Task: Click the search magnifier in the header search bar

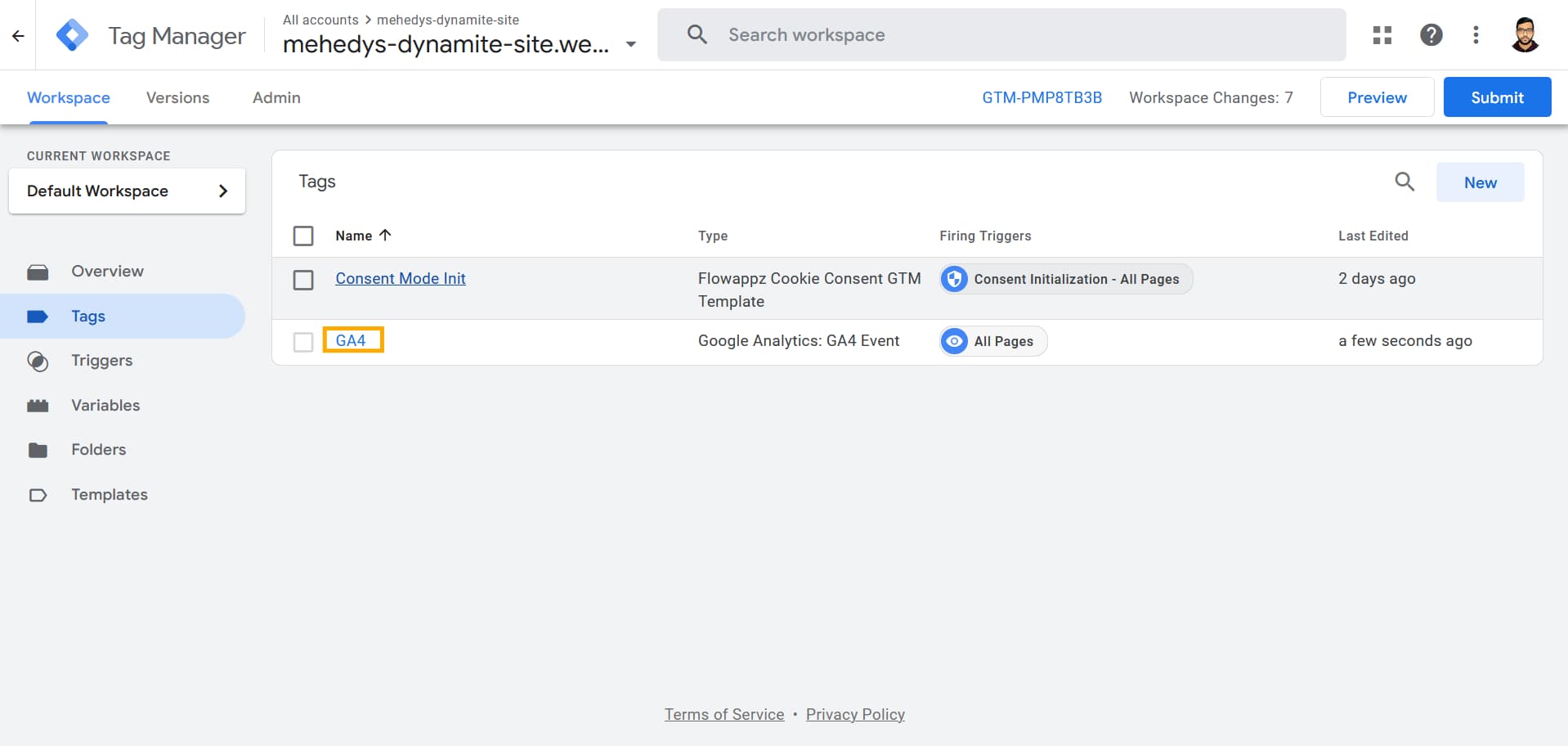Action: 697,34
